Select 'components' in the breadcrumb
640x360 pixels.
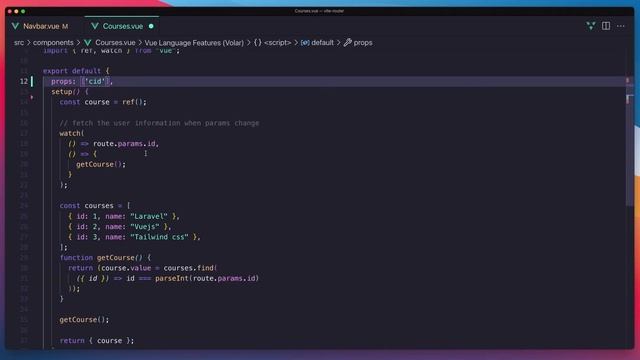pos(53,42)
